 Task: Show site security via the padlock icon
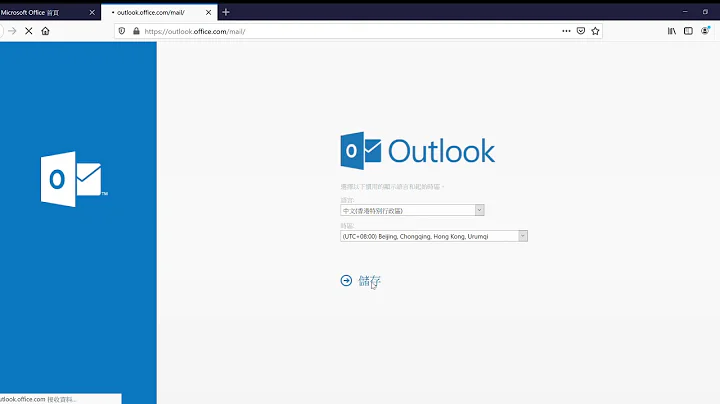[136, 31]
